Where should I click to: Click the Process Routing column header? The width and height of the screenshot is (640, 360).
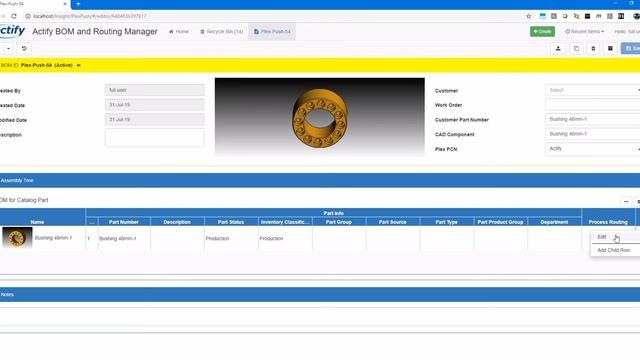tap(608, 222)
